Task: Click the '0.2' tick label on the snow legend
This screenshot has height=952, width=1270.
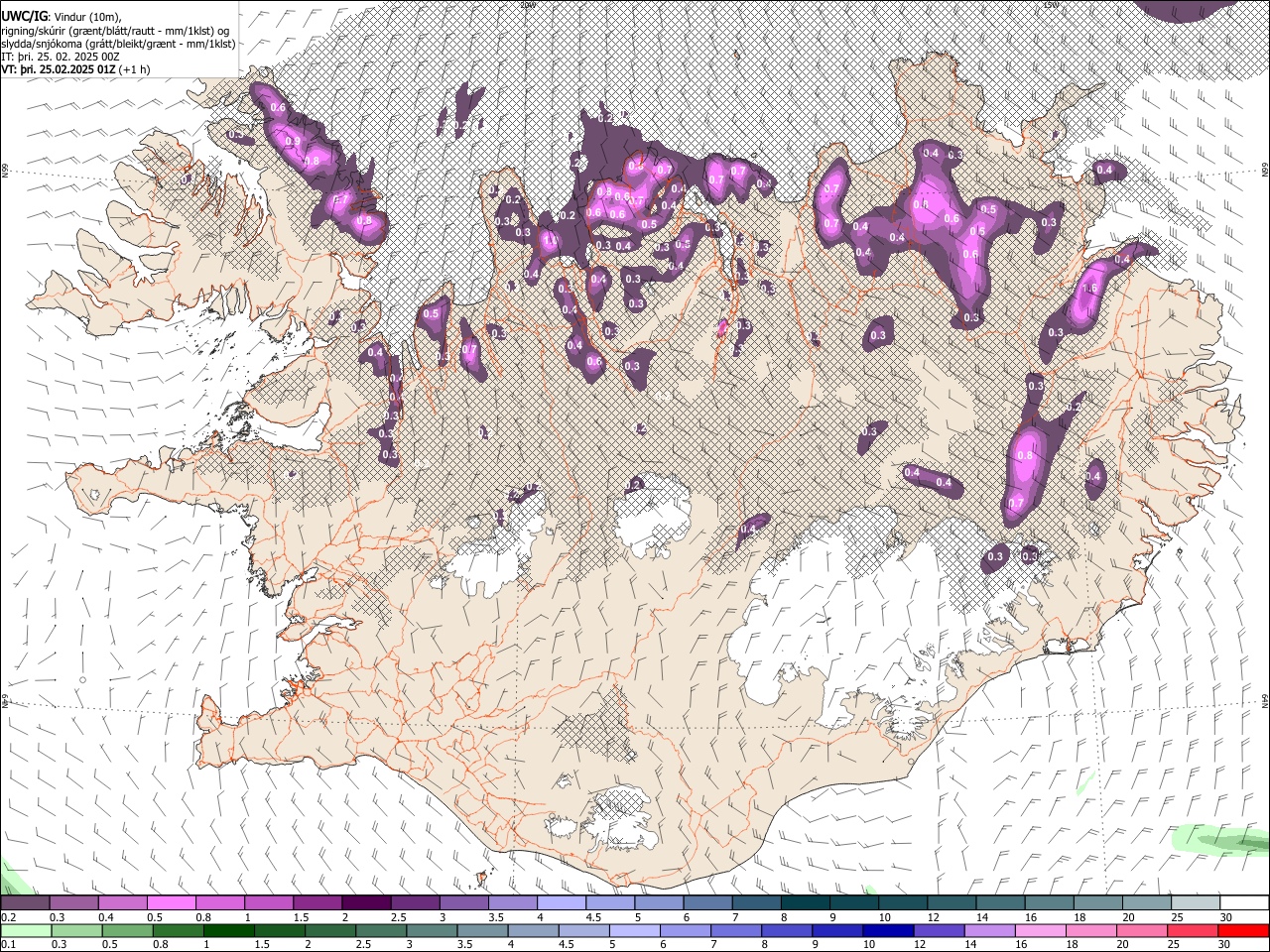Action: coord(9,917)
